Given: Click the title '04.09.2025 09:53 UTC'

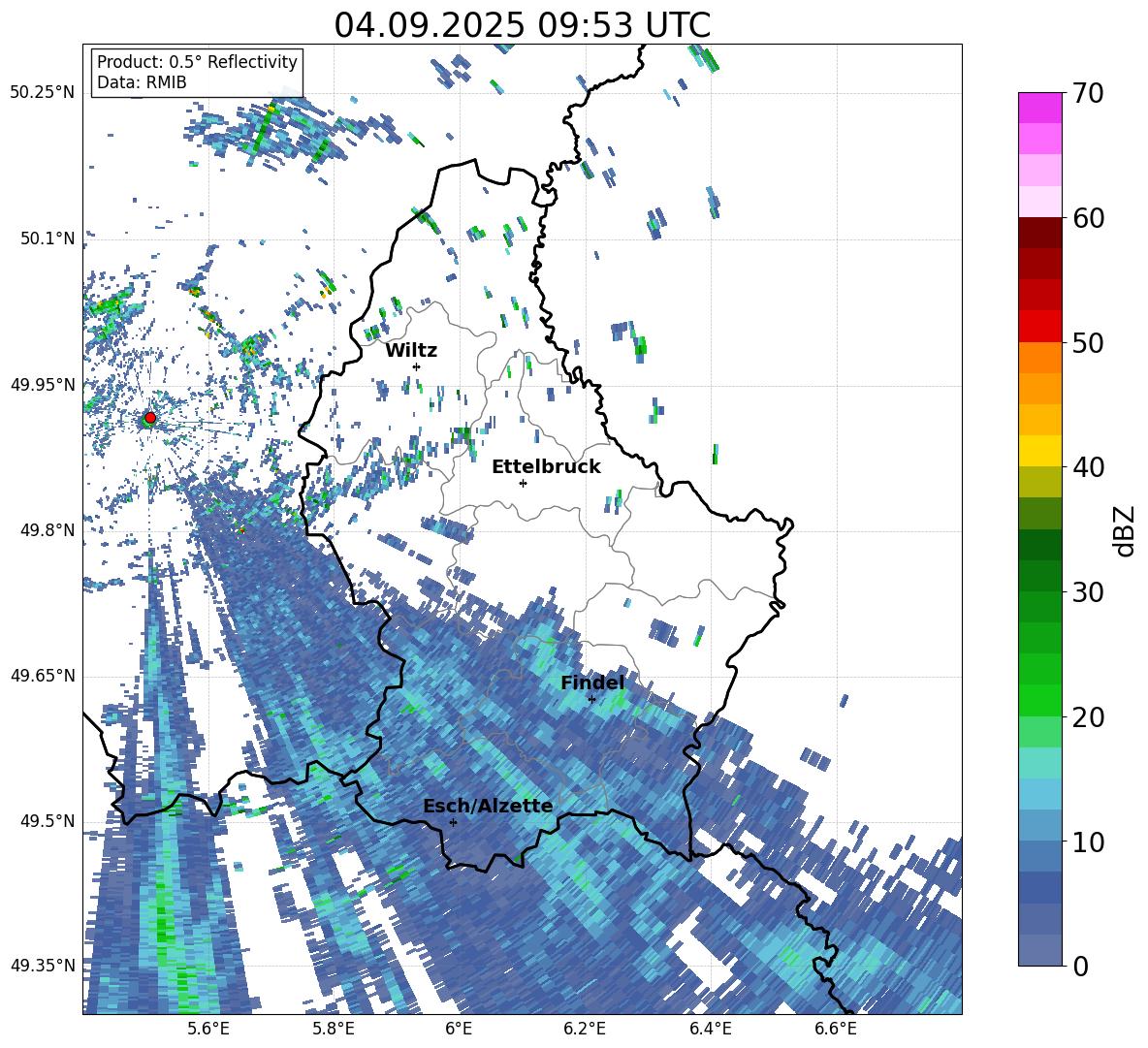Looking at the screenshot, I should tap(522, 25).
